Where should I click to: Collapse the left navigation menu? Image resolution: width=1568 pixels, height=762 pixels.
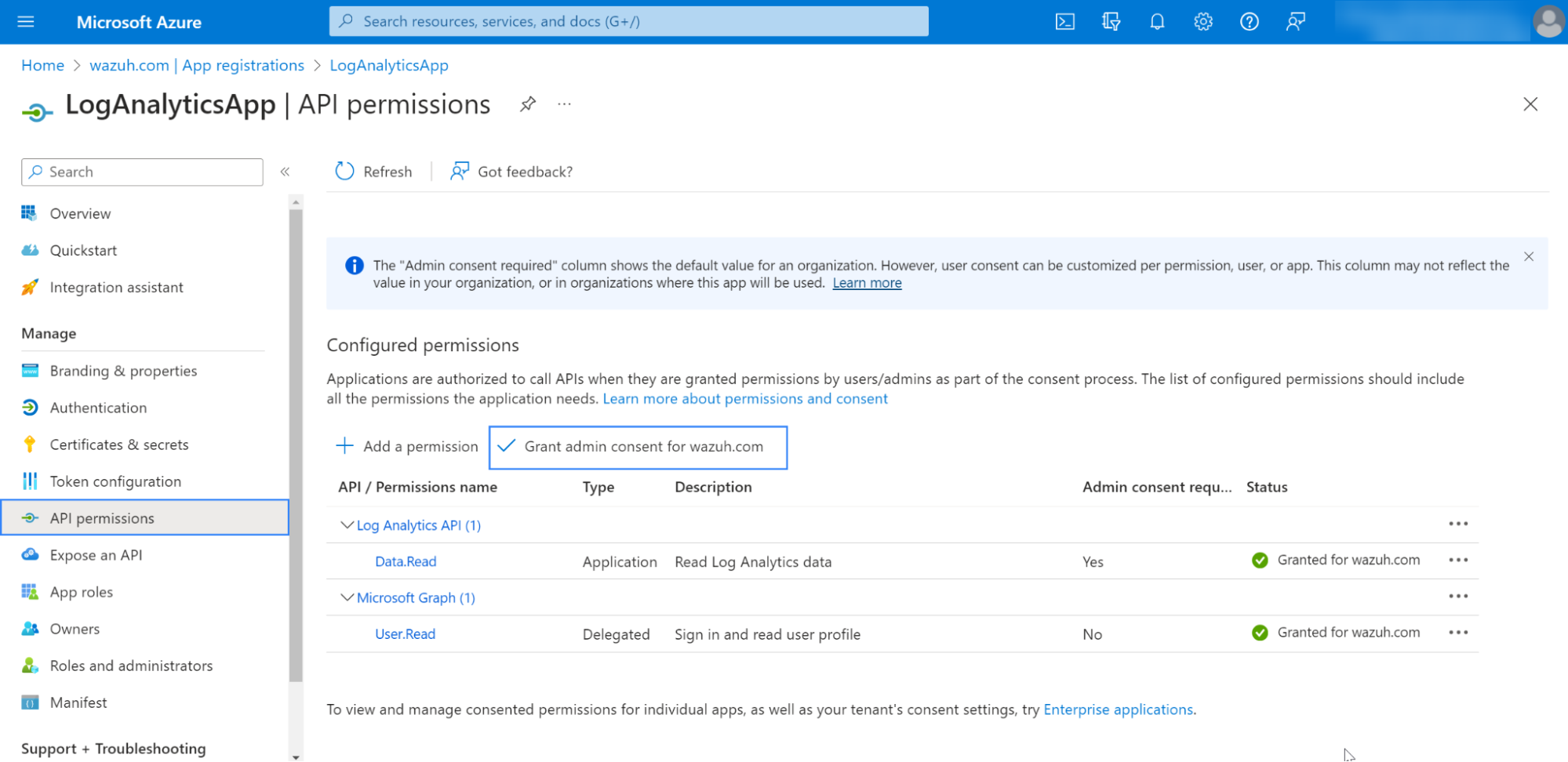[x=286, y=172]
